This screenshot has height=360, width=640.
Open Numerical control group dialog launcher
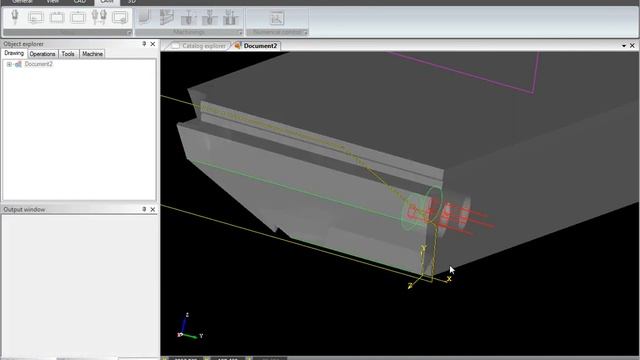[x=305, y=33]
